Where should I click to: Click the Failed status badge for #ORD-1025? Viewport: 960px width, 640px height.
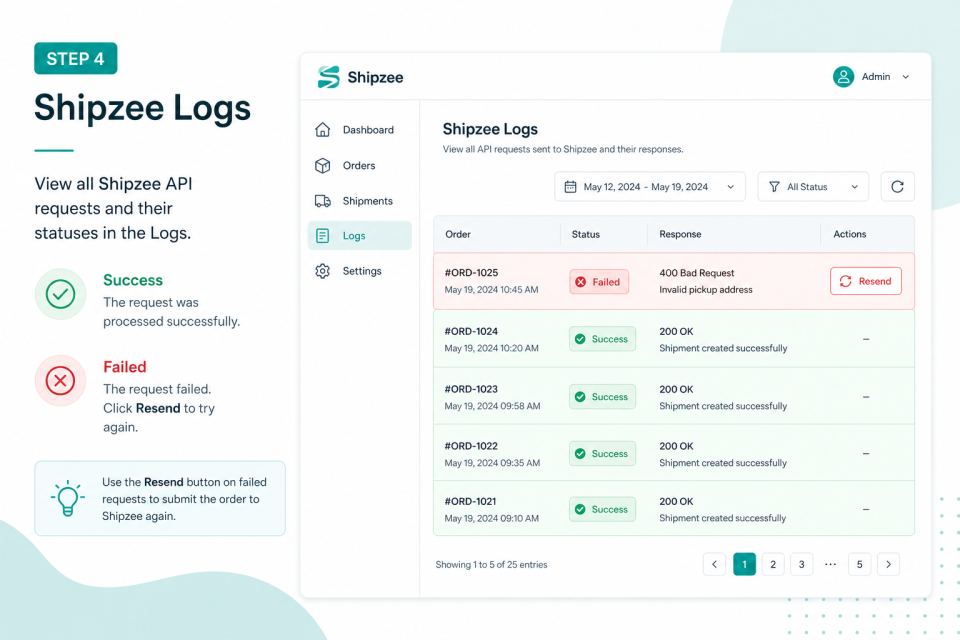click(x=599, y=282)
